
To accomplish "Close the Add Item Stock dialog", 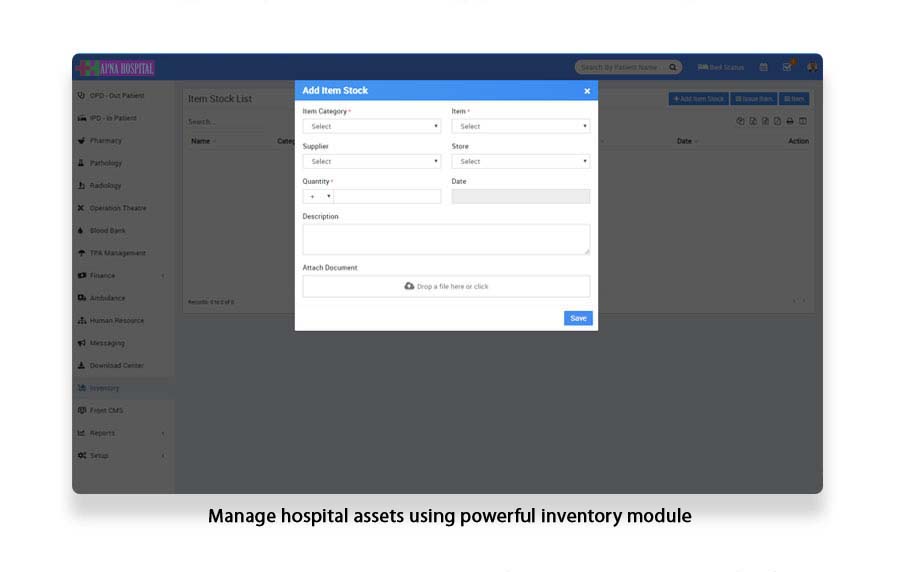I will [x=587, y=91].
